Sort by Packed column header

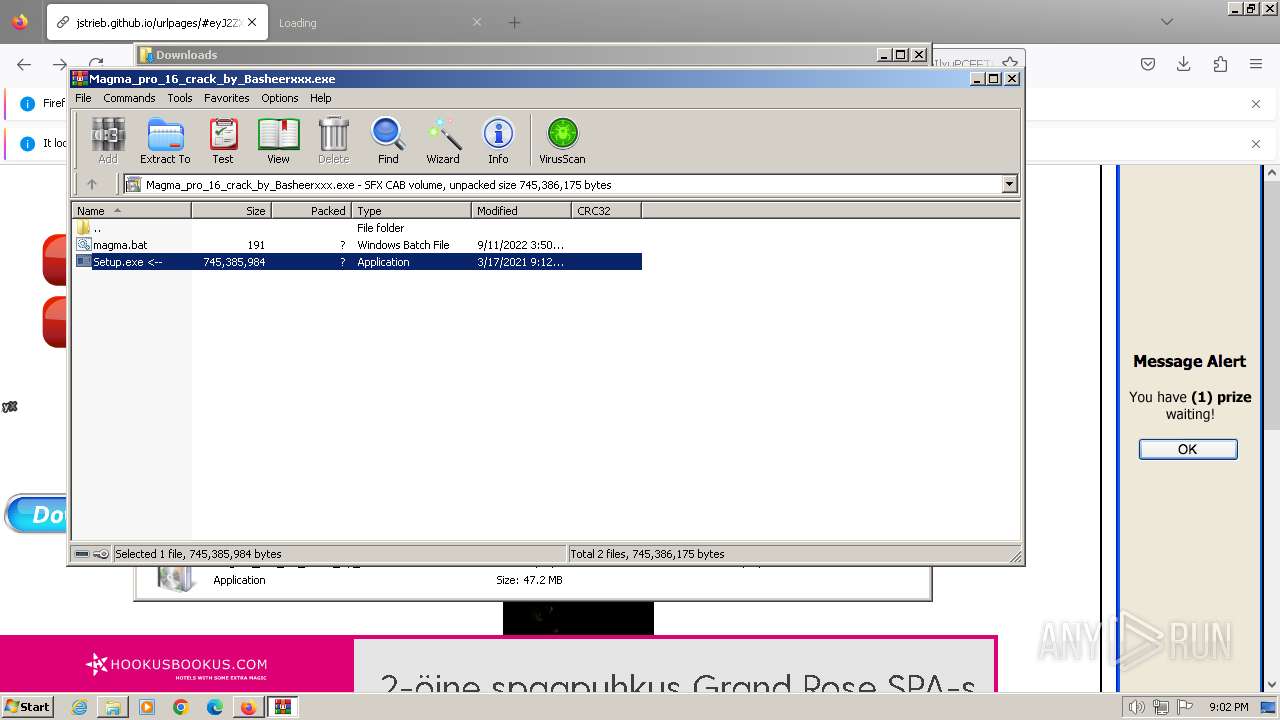coord(311,211)
